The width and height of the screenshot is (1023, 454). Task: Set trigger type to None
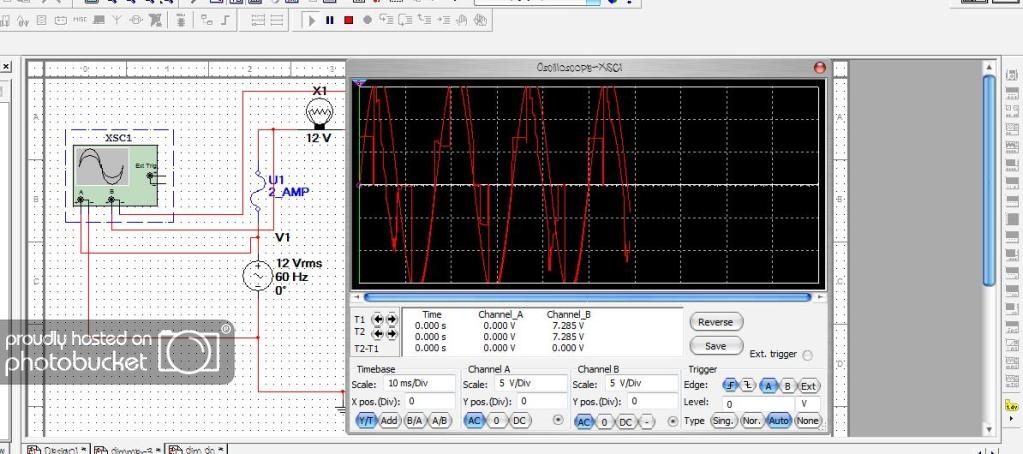(x=807, y=421)
